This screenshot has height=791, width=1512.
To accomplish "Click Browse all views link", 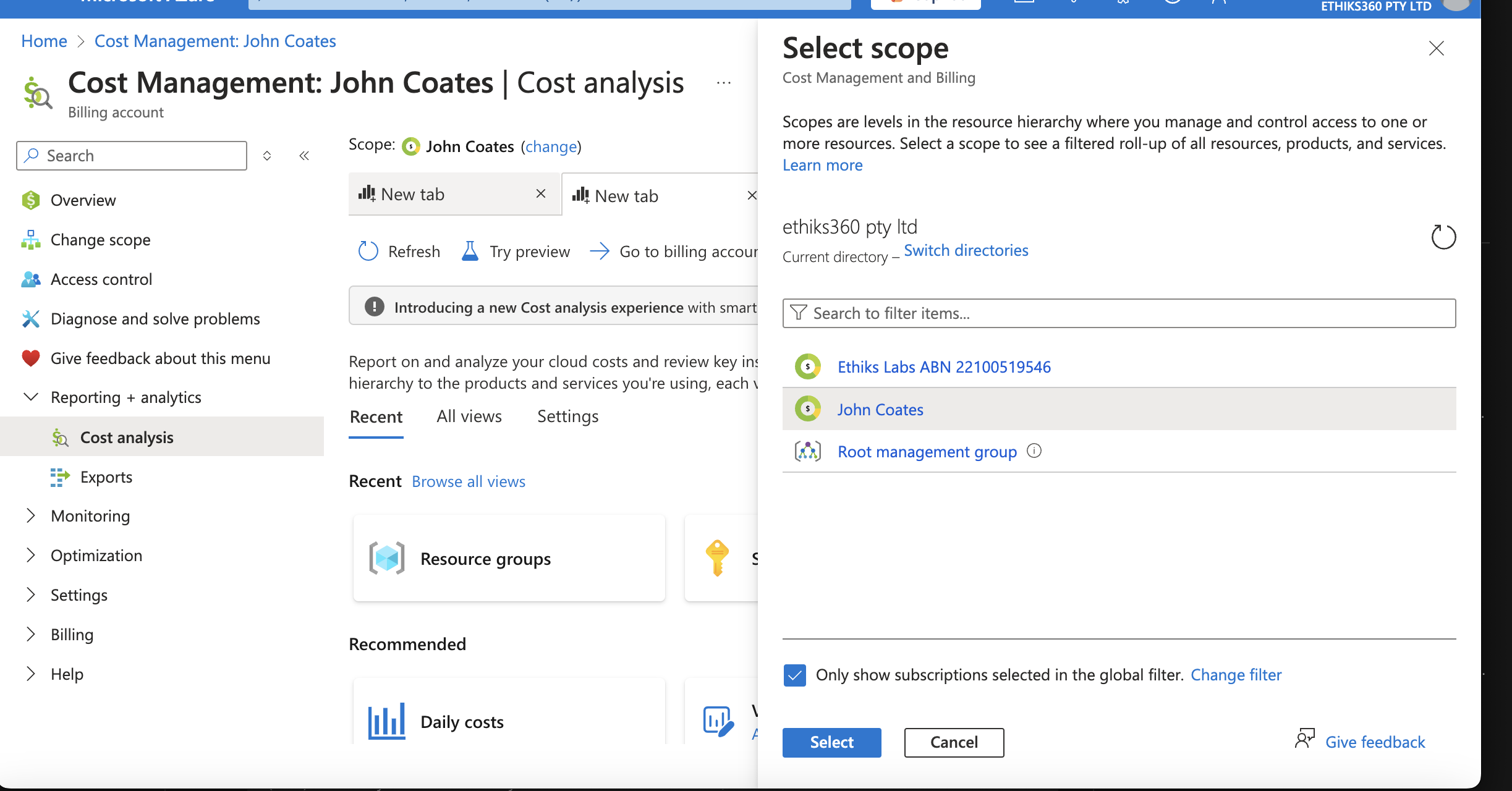I will click(469, 481).
